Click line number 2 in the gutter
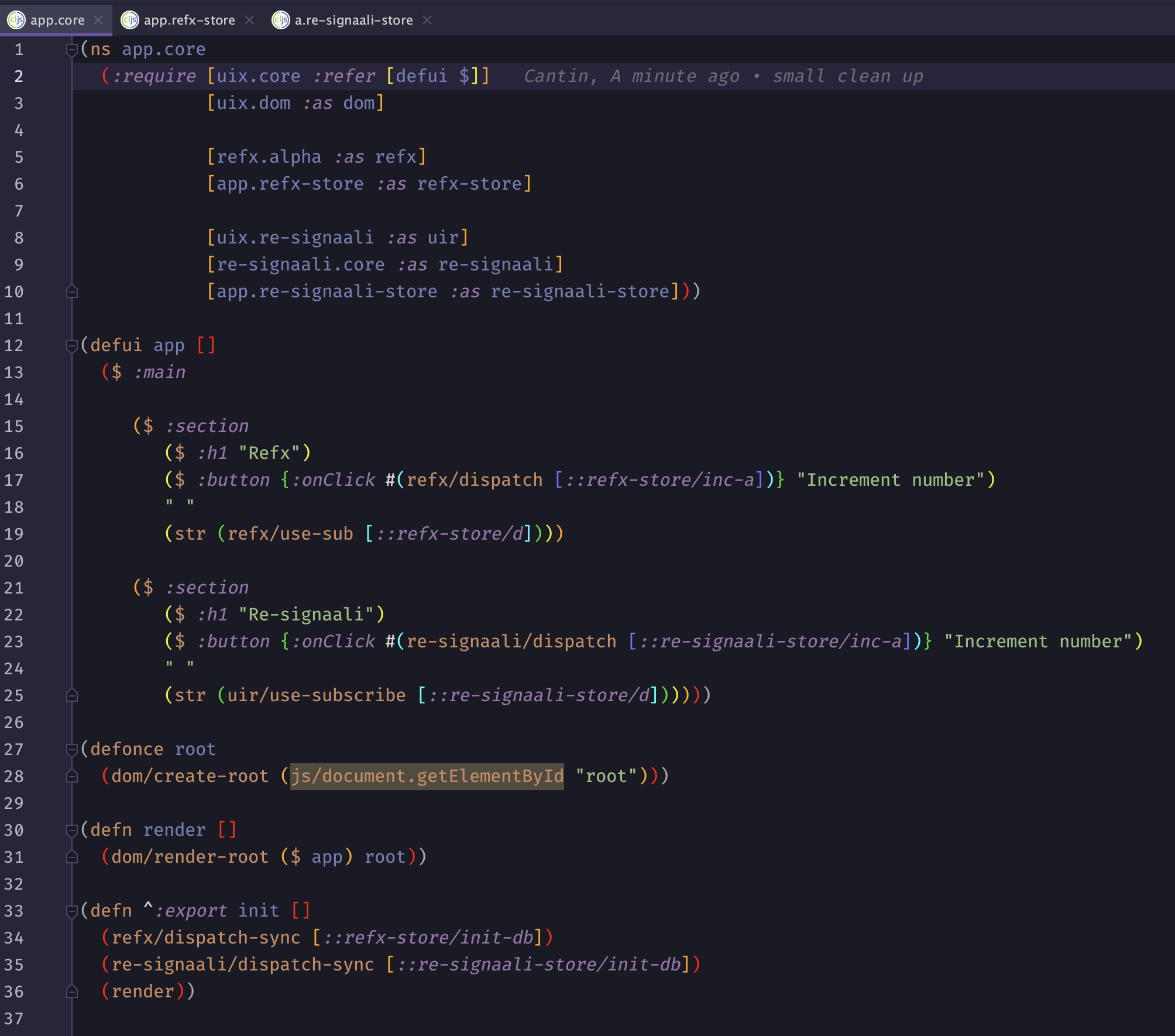1175x1036 pixels. coord(19,76)
